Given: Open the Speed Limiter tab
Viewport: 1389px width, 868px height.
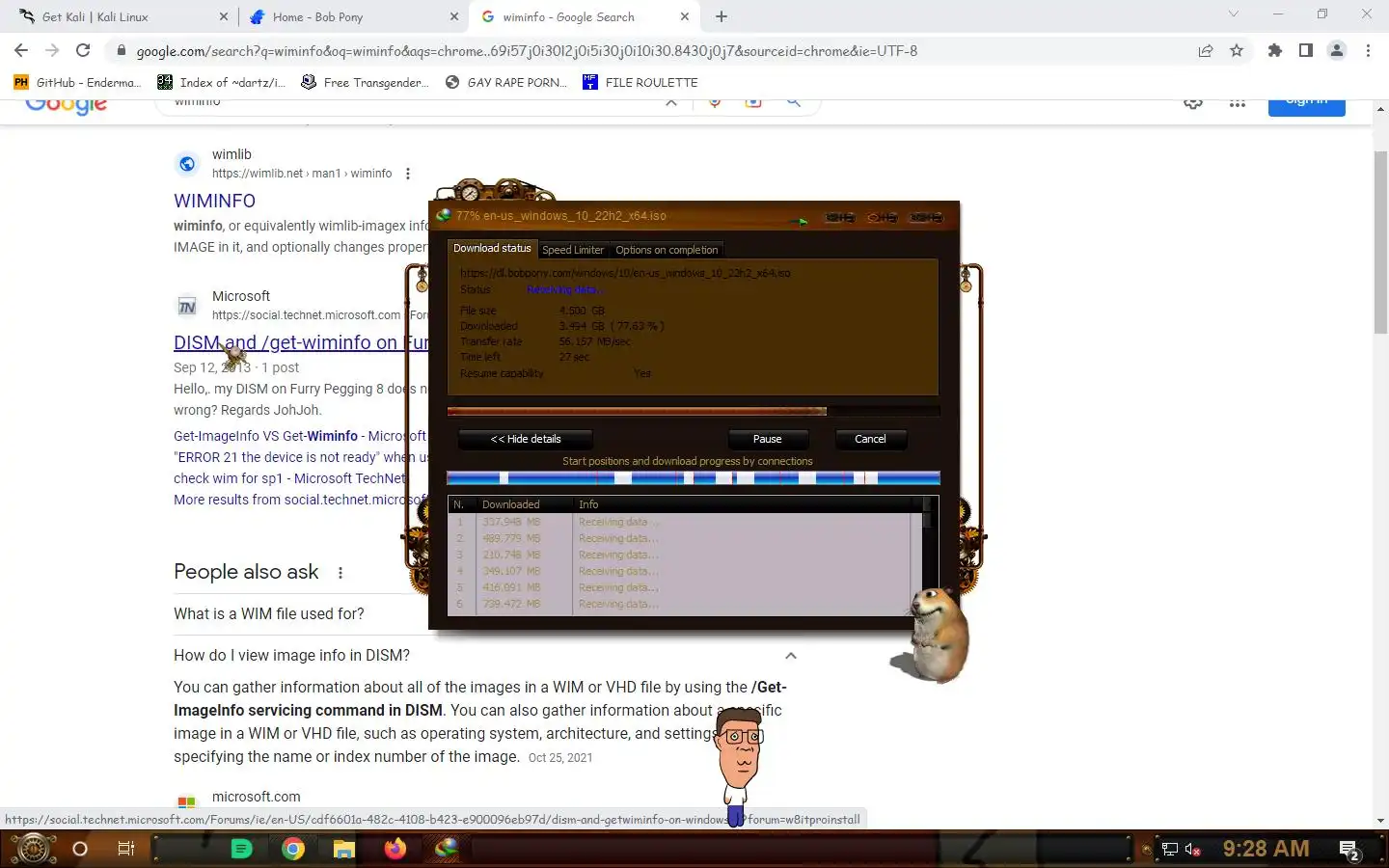Looking at the screenshot, I should click(x=573, y=250).
